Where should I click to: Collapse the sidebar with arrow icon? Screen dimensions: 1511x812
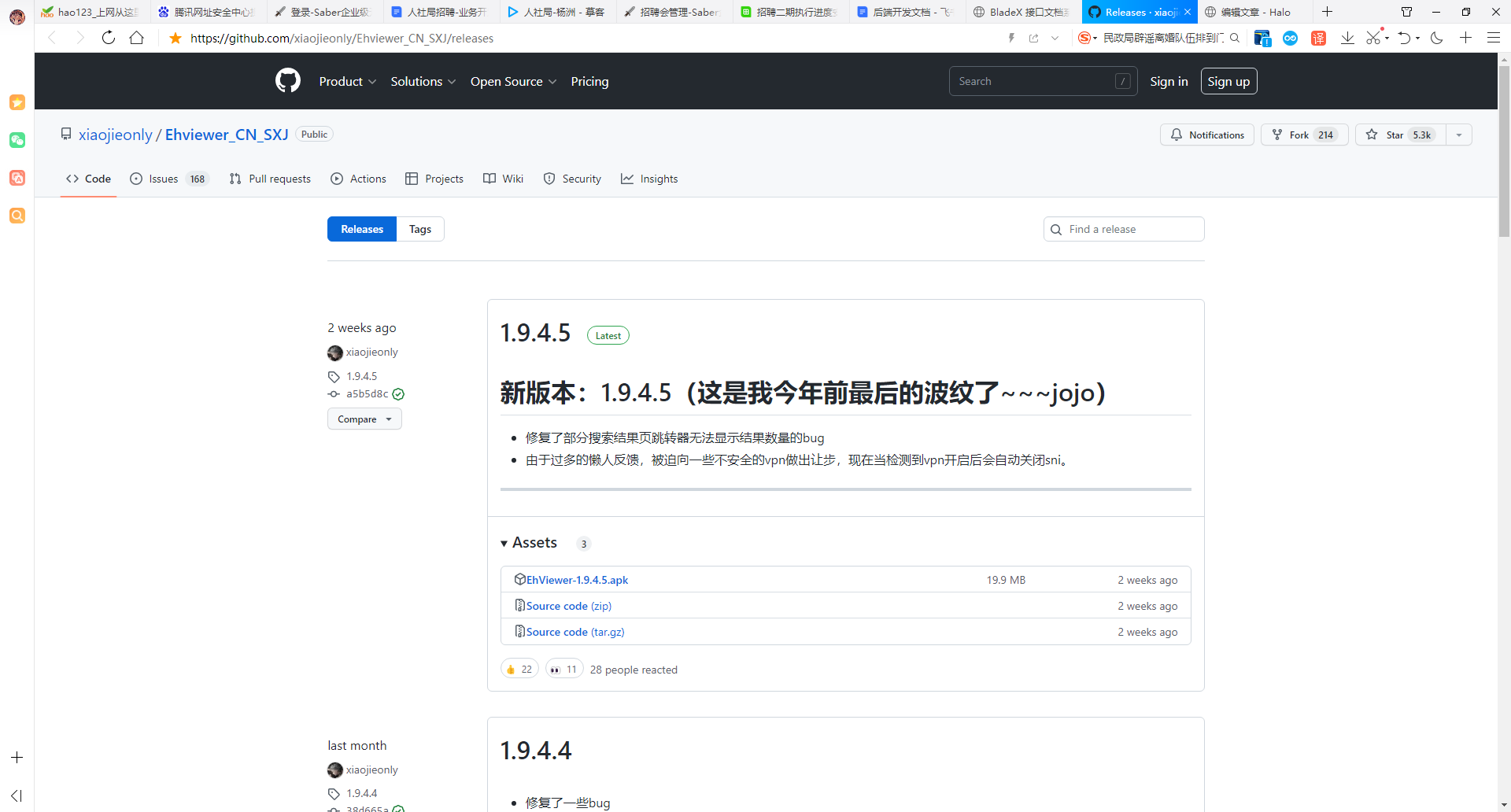17,795
